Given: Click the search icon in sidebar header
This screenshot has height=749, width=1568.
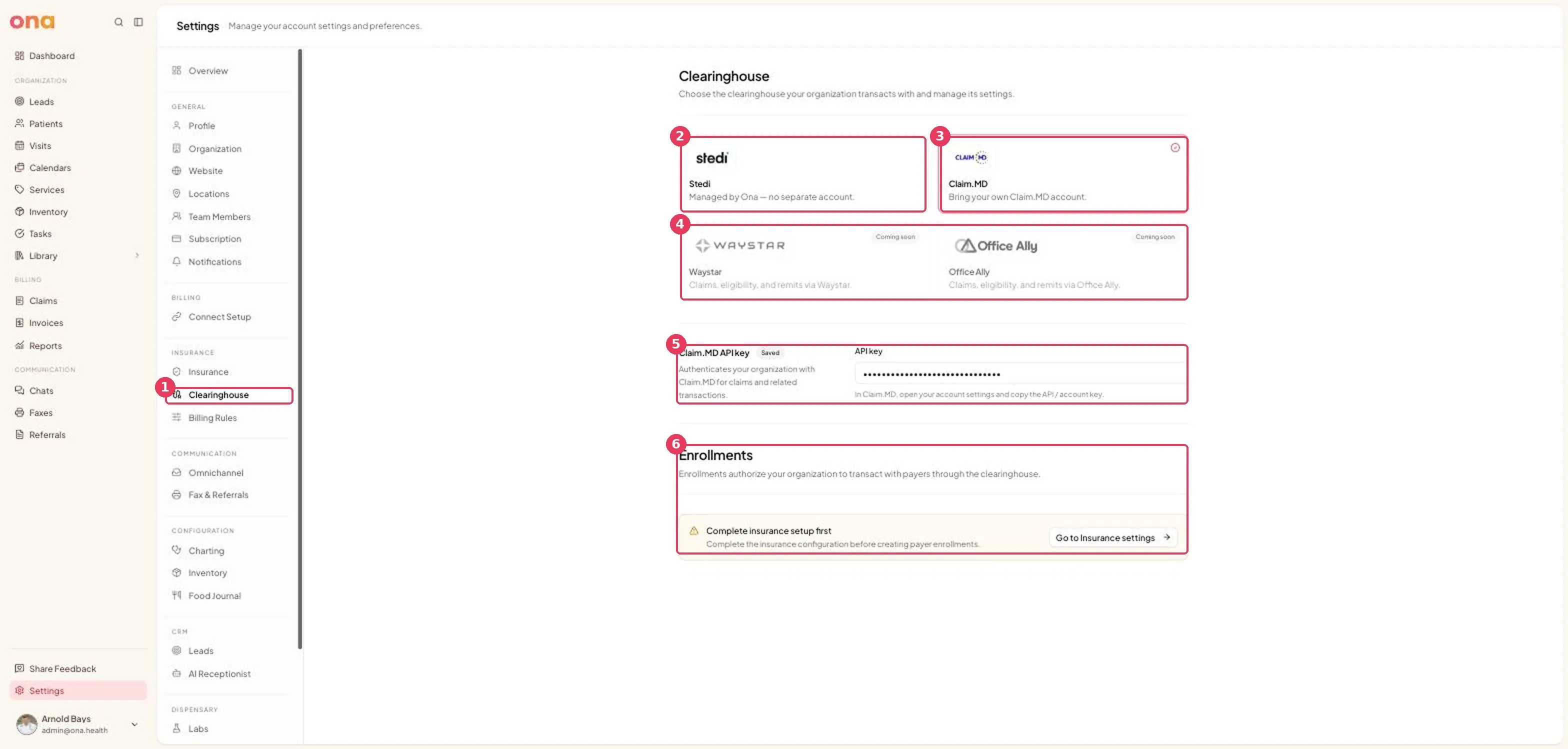Looking at the screenshot, I should (x=118, y=22).
